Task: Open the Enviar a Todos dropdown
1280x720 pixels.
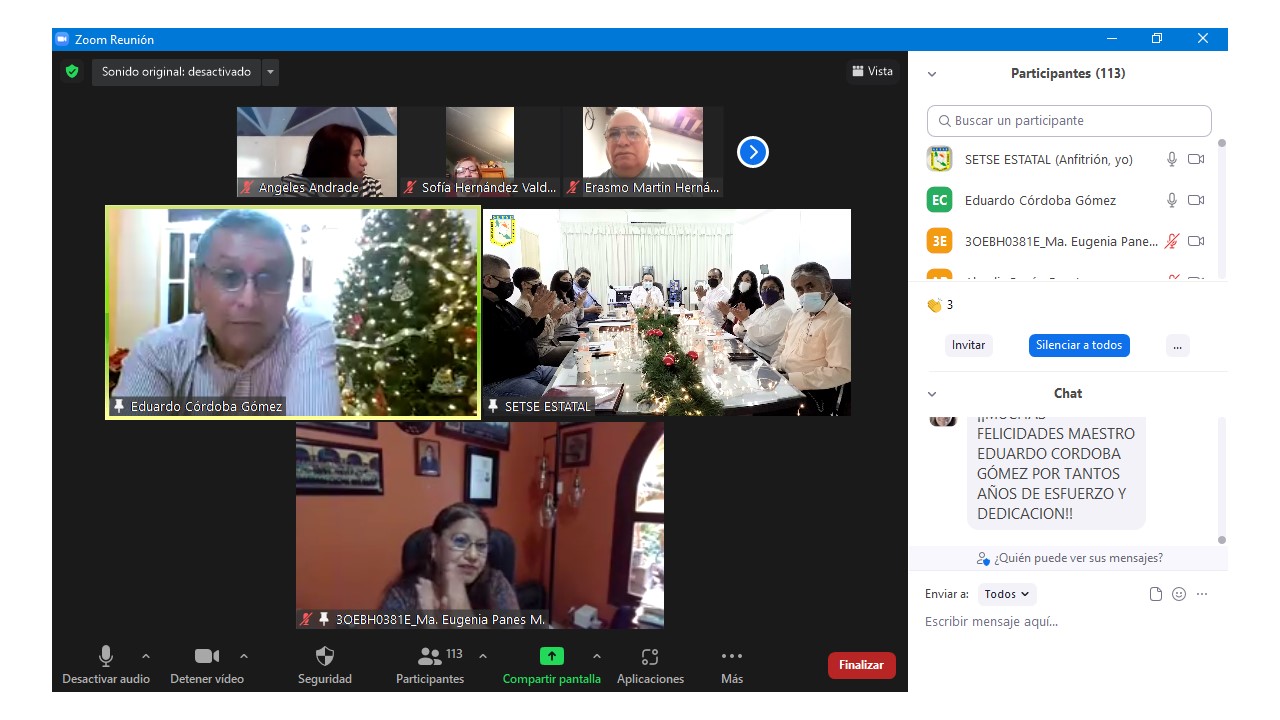Action: (x=1007, y=594)
